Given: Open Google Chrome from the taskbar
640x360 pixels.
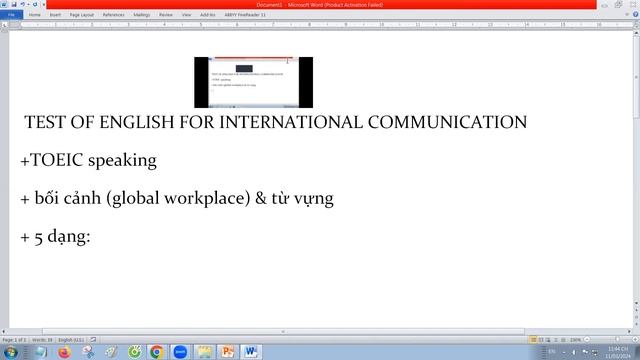Looking at the screenshot, I should pyautogui.click(x=157, y=352).
